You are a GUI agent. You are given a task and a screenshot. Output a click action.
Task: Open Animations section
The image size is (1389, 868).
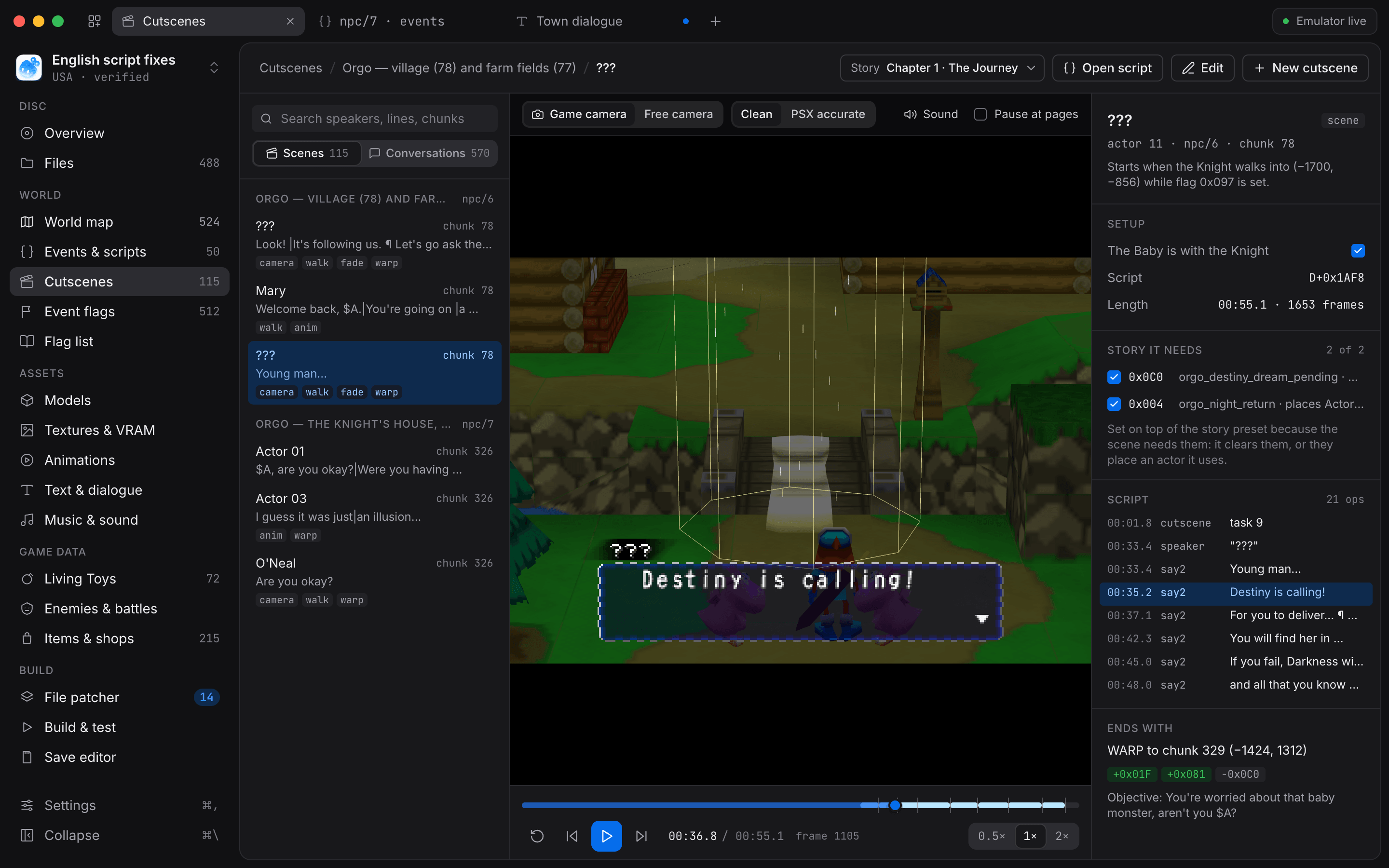point(120,460)
